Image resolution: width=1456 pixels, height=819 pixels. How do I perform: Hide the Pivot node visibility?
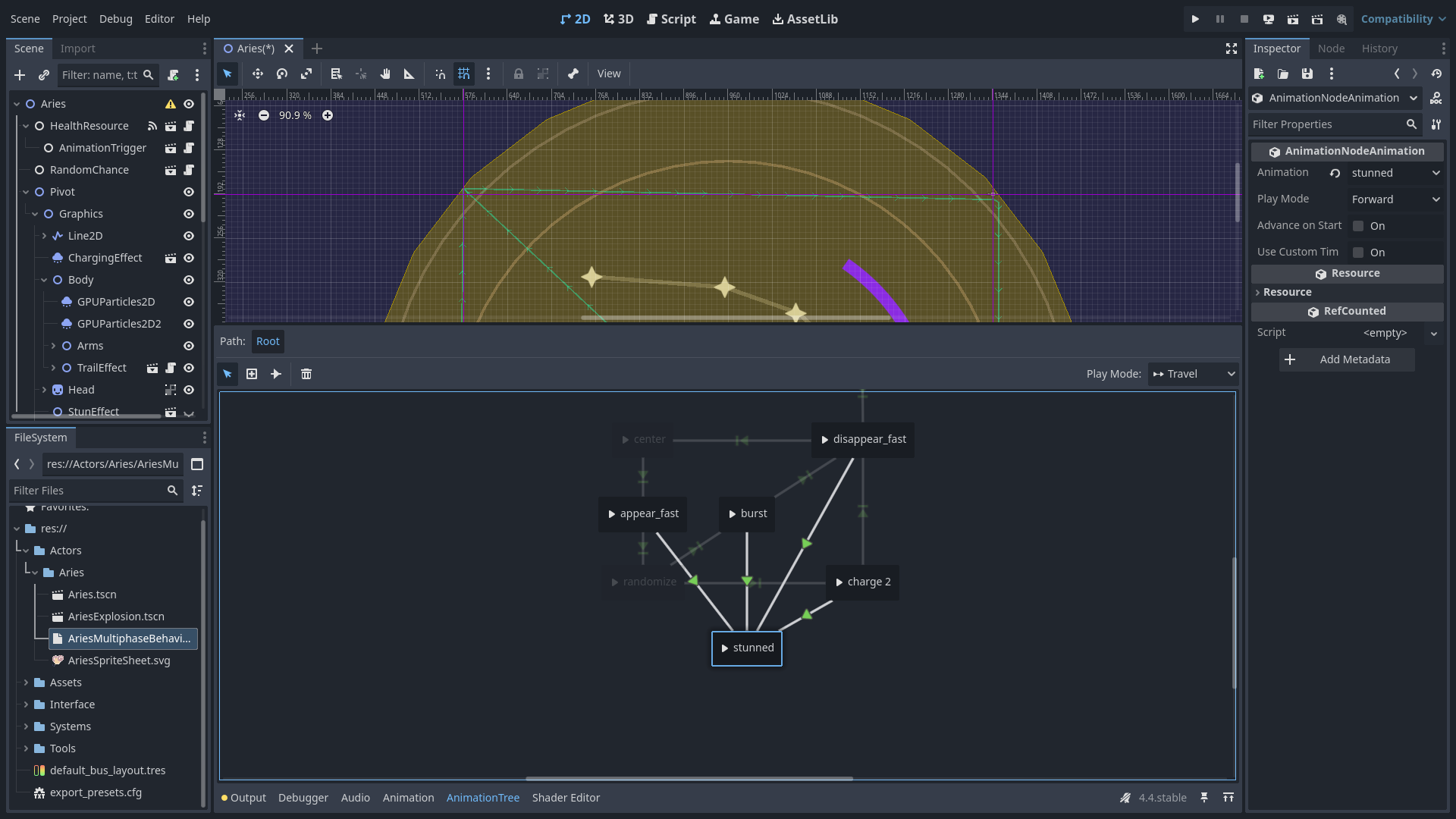189,192
